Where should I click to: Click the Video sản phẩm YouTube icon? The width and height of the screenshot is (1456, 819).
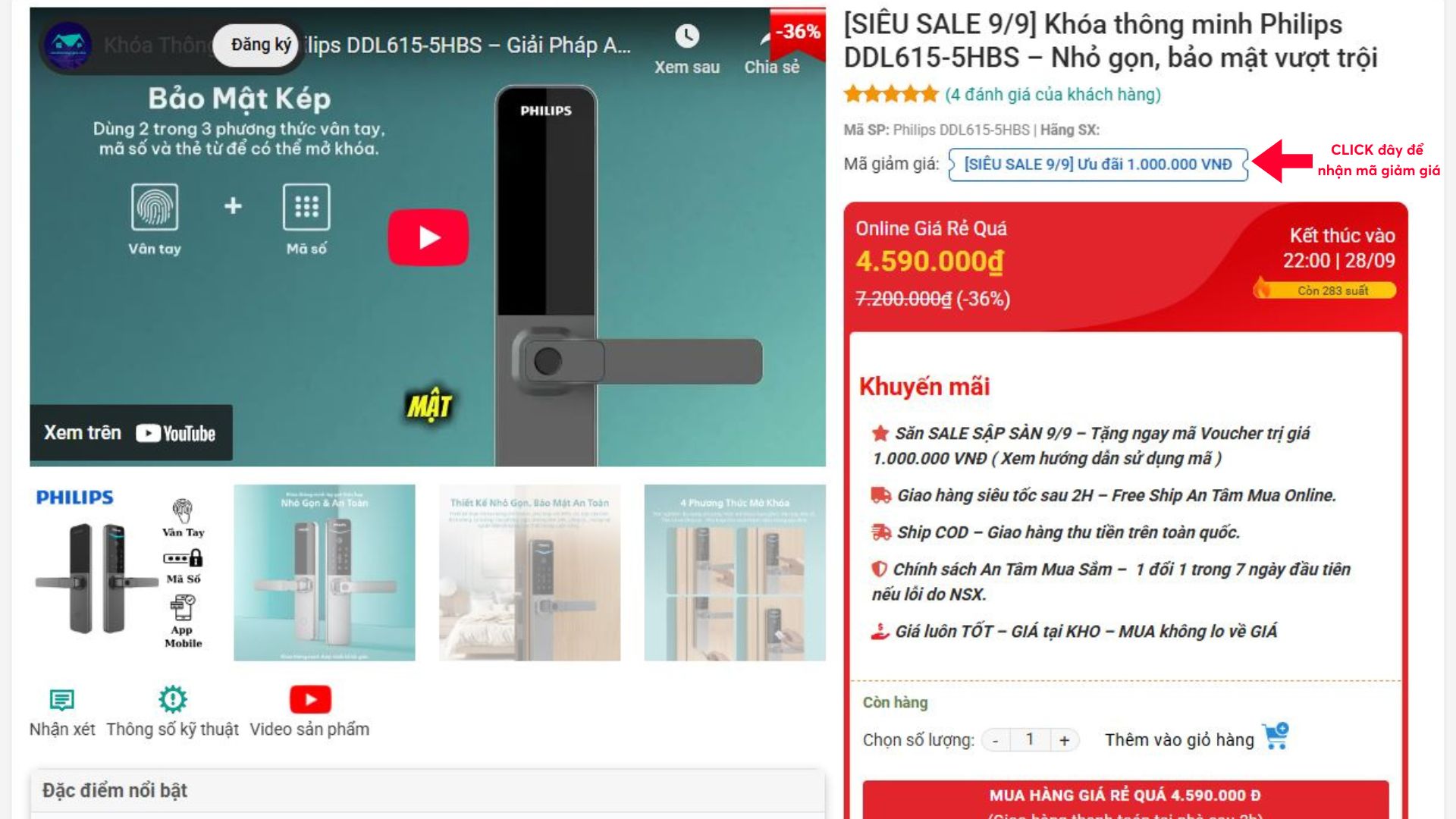point(310,699)
